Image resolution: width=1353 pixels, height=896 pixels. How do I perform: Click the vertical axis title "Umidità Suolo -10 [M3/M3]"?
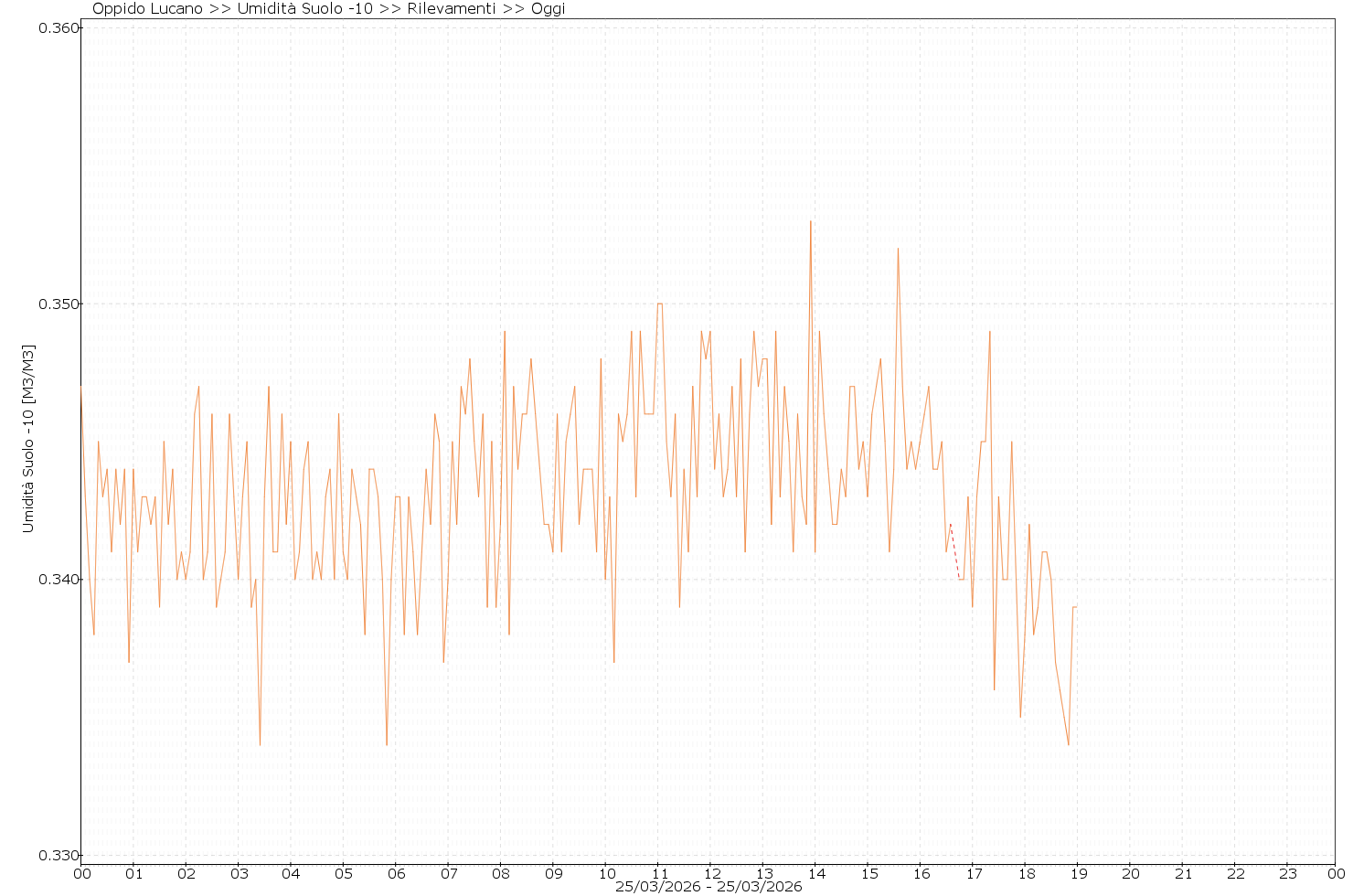point(28,439)
